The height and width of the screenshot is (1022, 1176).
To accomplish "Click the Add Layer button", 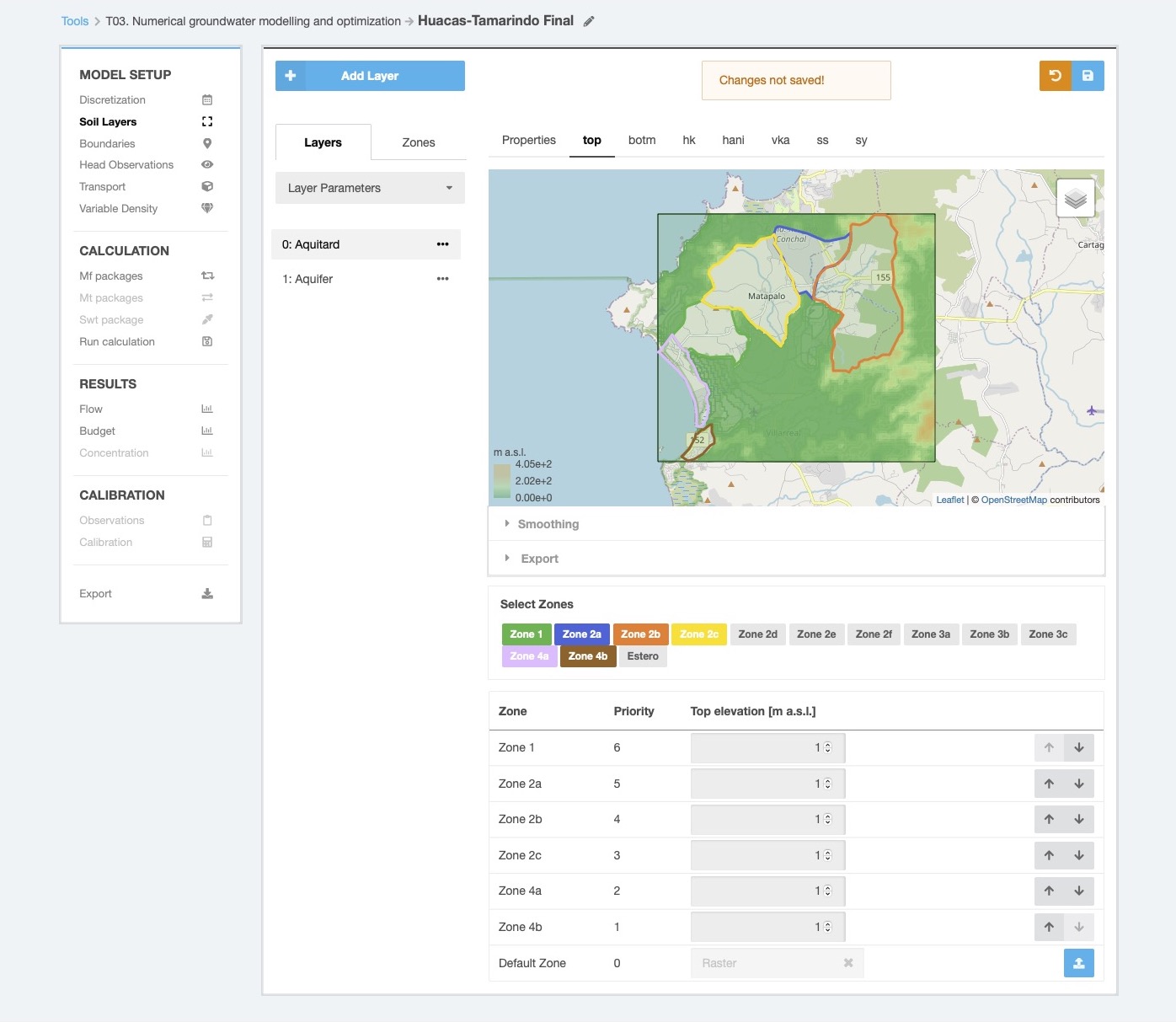I will click(370, 76).
